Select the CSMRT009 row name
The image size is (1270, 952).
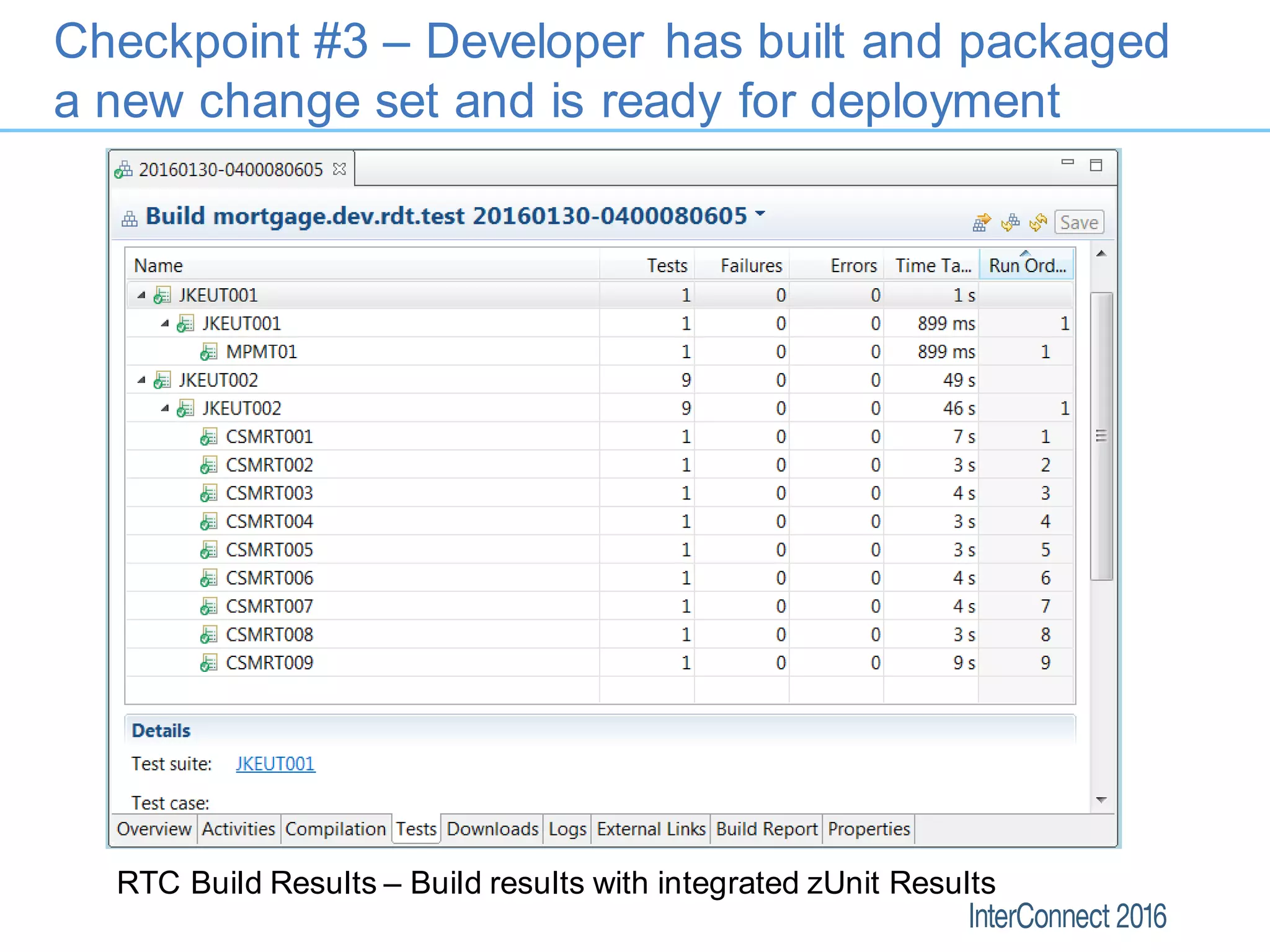click(270, 663)
